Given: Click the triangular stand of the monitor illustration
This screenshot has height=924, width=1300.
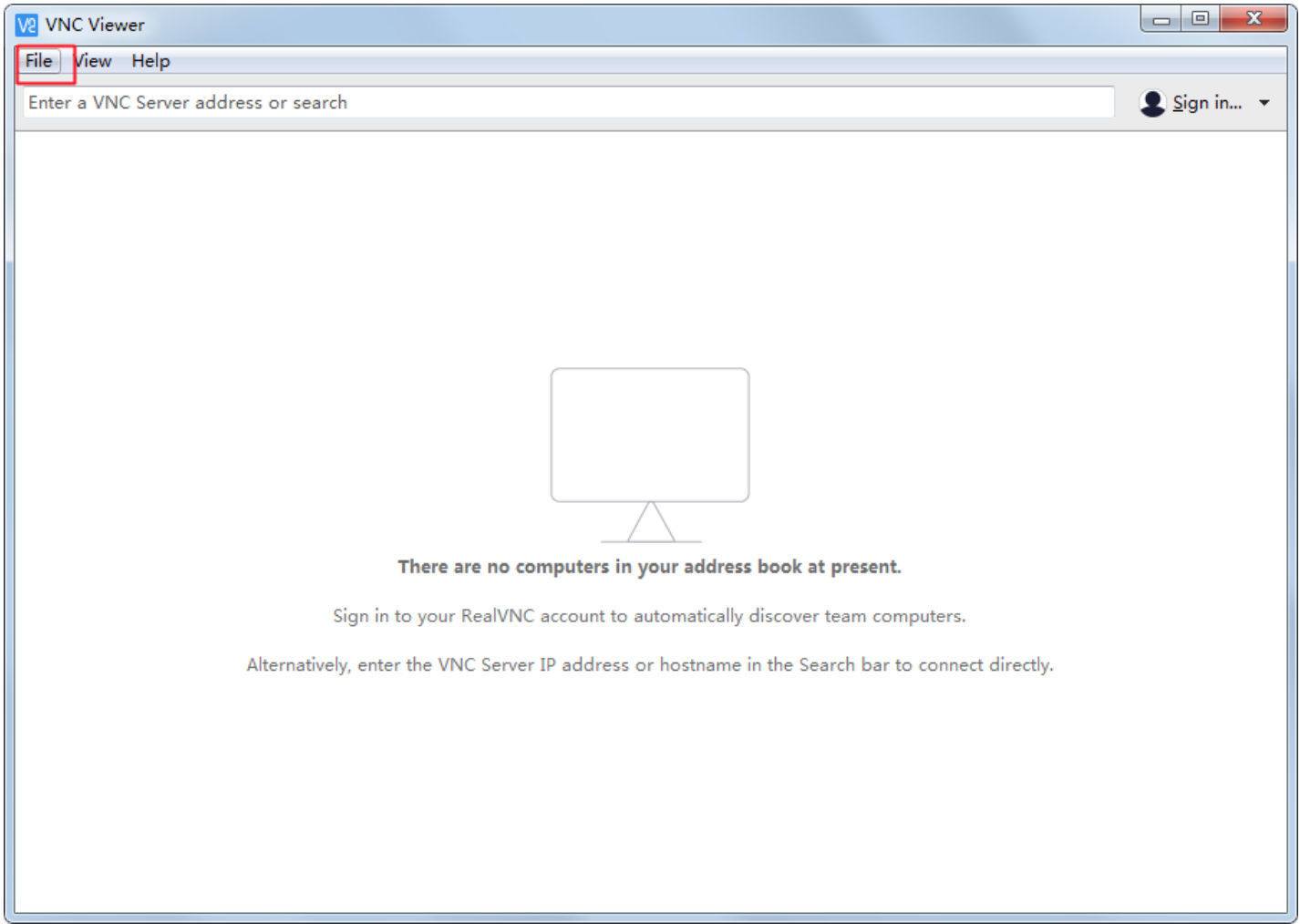Looking at the screenshot, I should click(651, 524).
